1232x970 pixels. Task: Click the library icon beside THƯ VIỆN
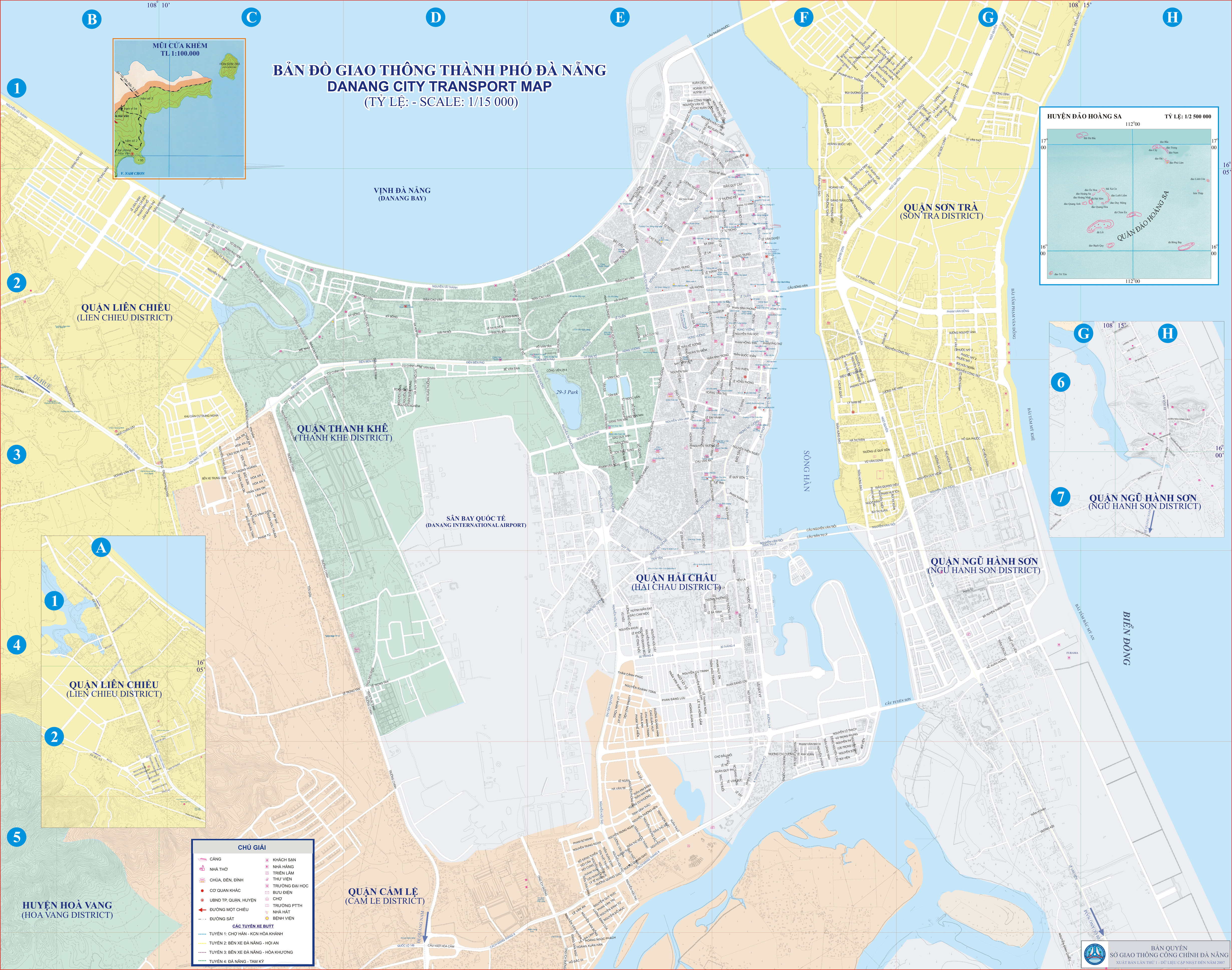tap(267, 879)
